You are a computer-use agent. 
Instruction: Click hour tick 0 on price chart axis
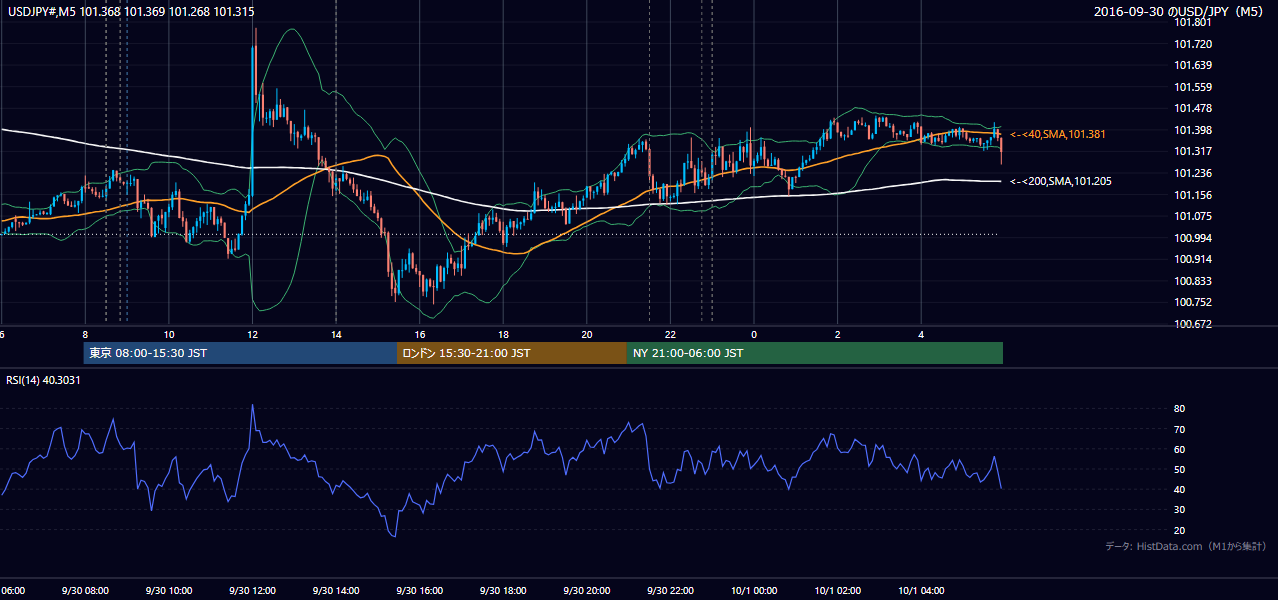754,334
